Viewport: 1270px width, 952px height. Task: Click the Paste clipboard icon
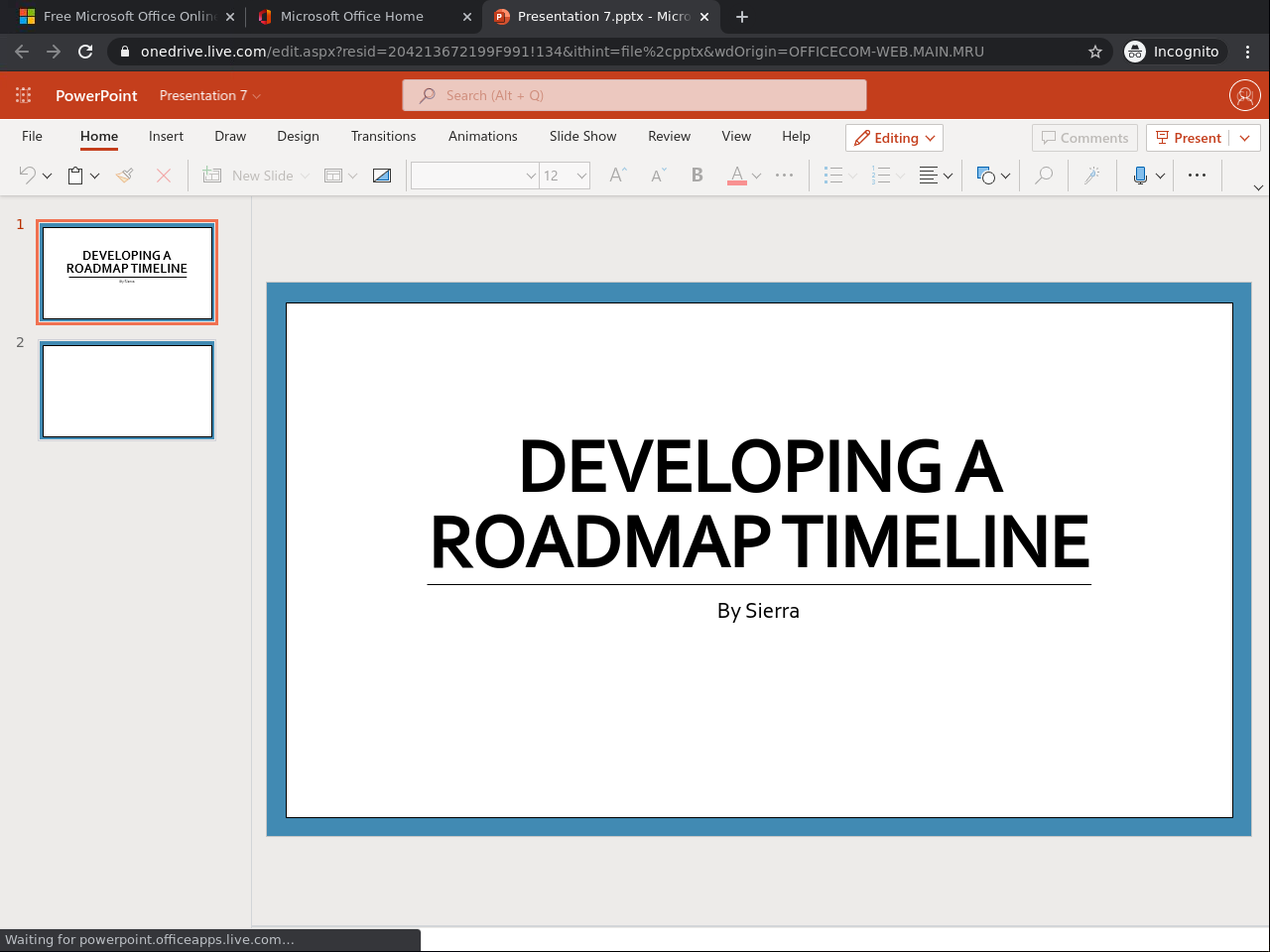pyautogui.click(x=75, y=176)
